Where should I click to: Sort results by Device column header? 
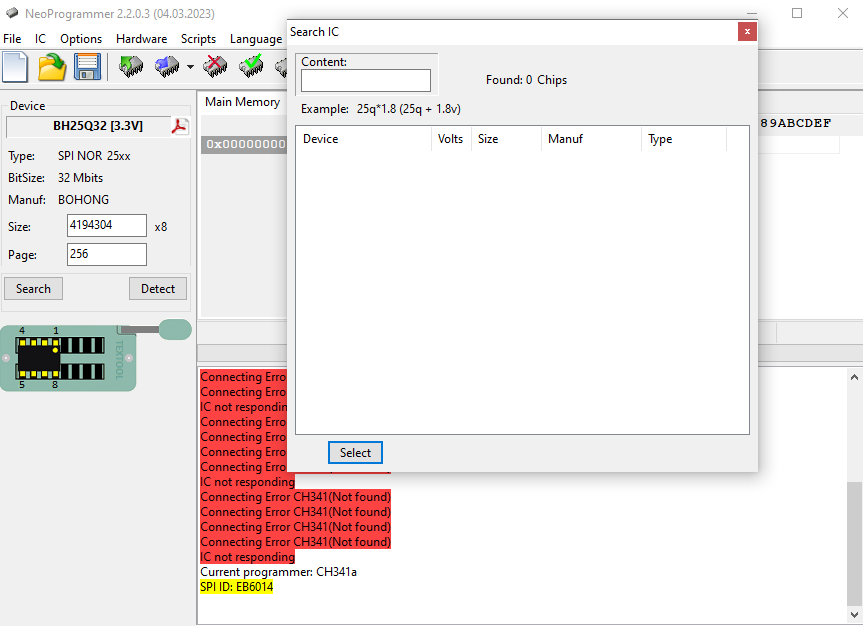click(363, 139)
